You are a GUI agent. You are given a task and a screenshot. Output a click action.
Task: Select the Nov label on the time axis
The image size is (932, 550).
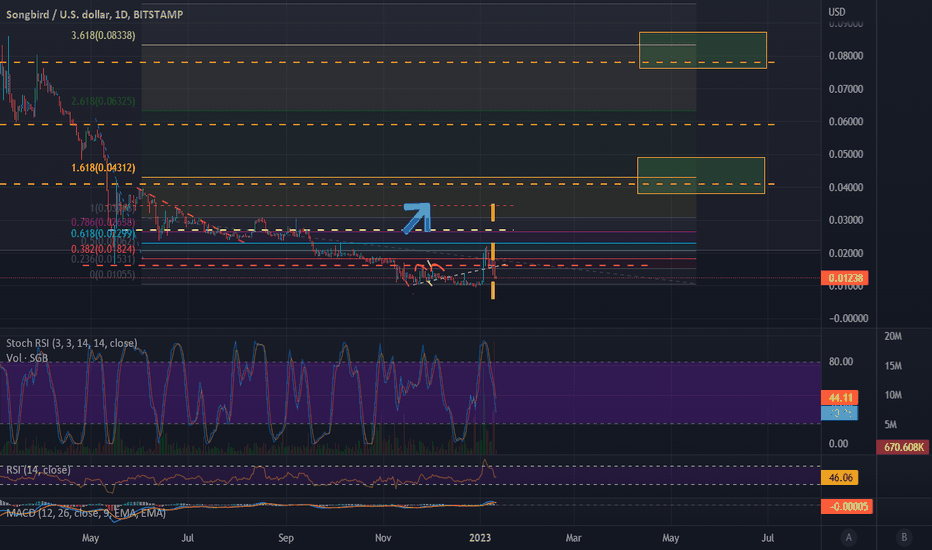pyautogui.click(x=383, y=538)
